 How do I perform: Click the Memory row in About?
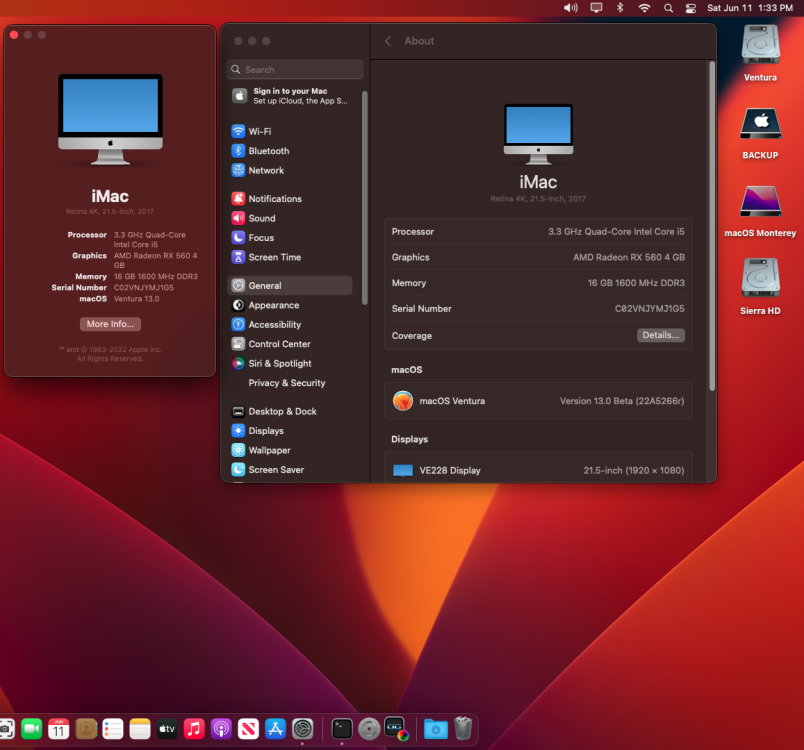pyautogui.click(x=538, y=283)
